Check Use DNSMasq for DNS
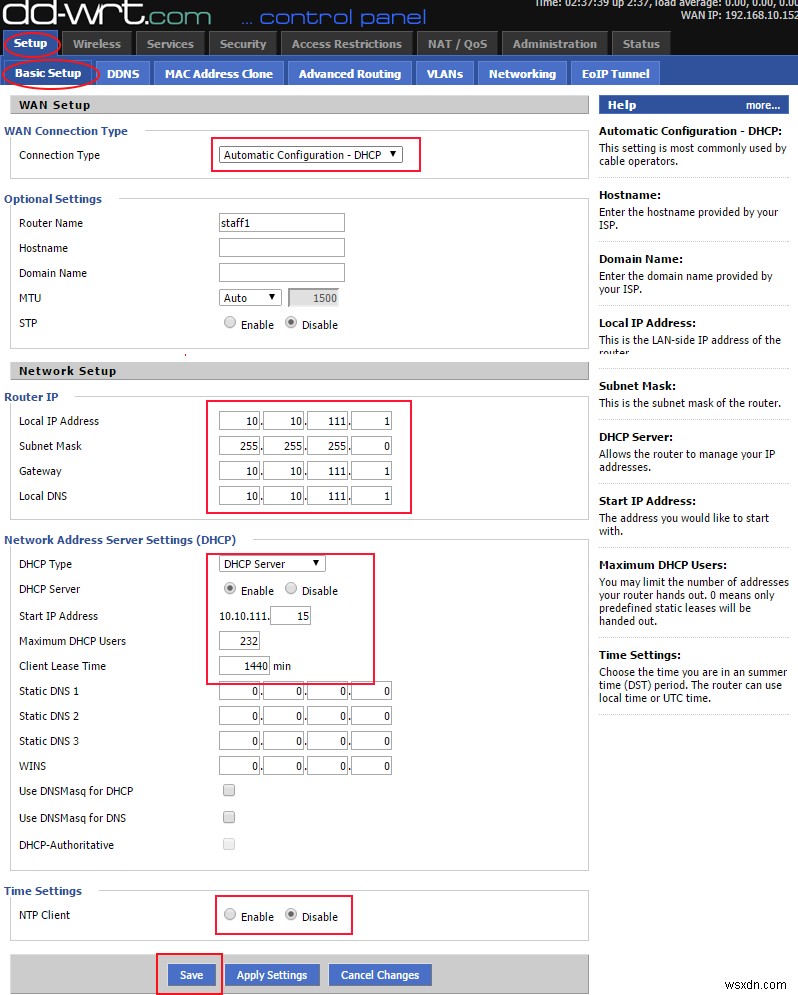 tap(229, 817)
